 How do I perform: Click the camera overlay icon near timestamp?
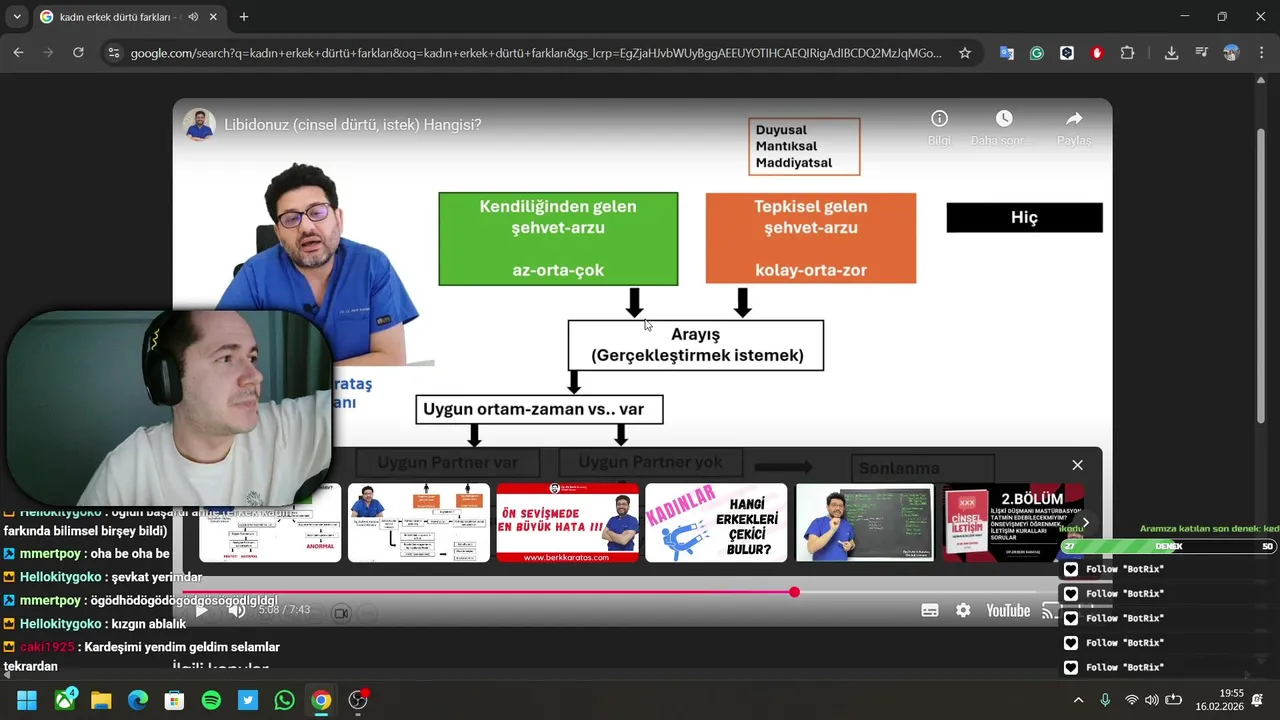click(x=341, y=612)
